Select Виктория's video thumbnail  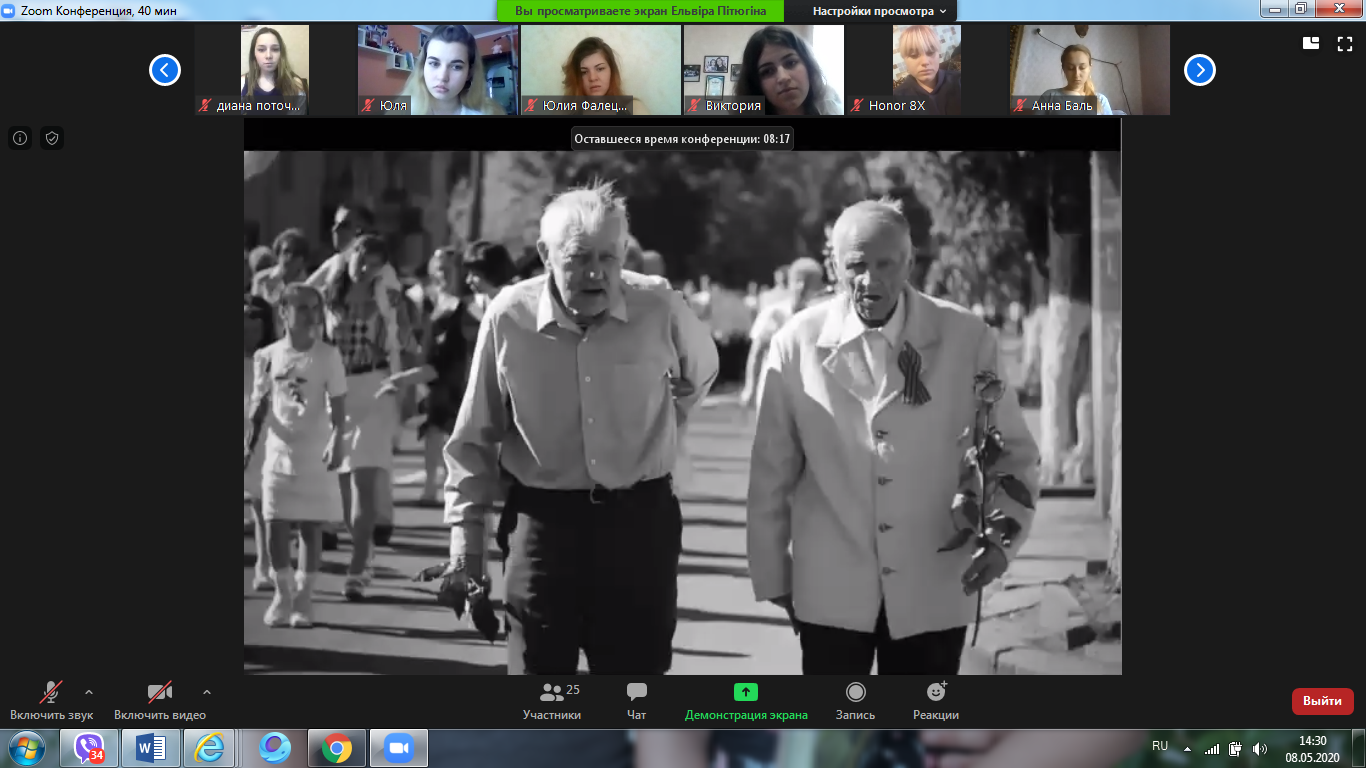(x=763, y=70)
